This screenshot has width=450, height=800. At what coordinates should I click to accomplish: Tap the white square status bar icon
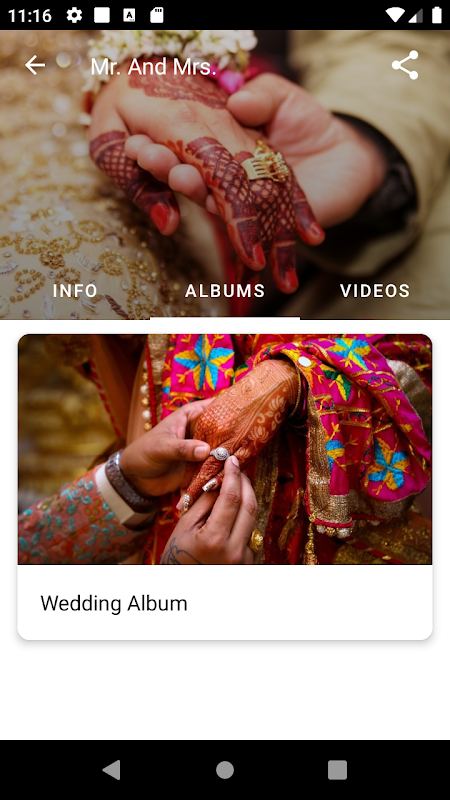(102, 15)
